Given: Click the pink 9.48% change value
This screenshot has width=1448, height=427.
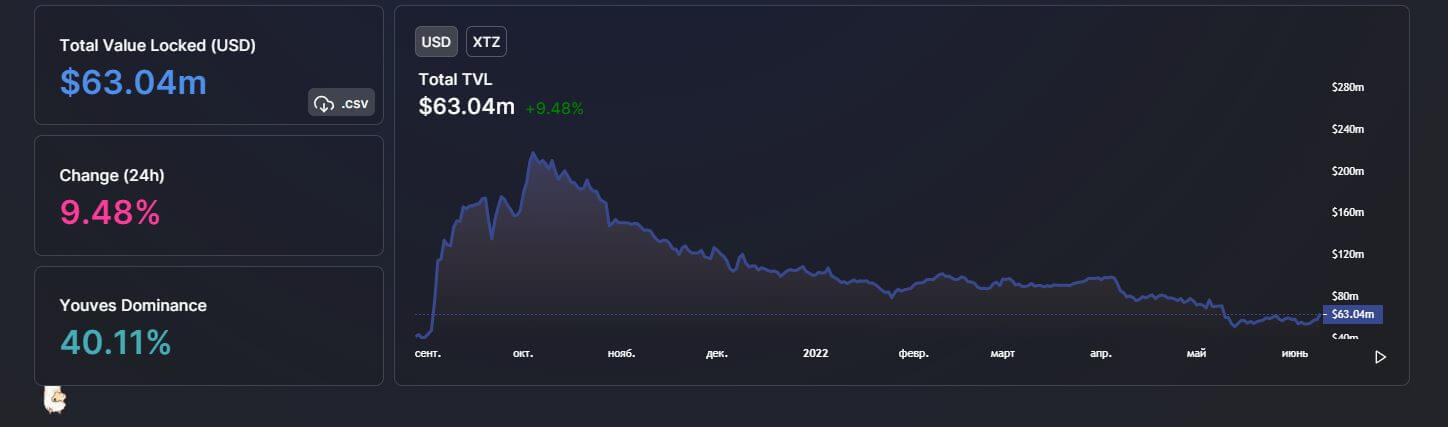Looking at the screenshot, I should [x=110, y=213].
